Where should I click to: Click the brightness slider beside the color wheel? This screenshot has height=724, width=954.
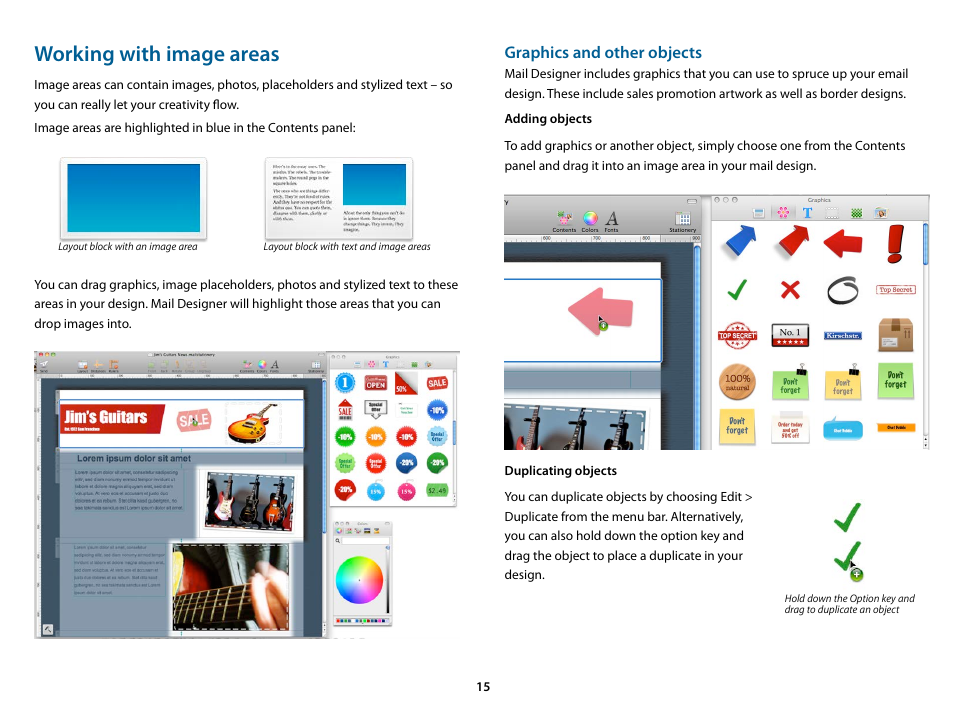388,578
